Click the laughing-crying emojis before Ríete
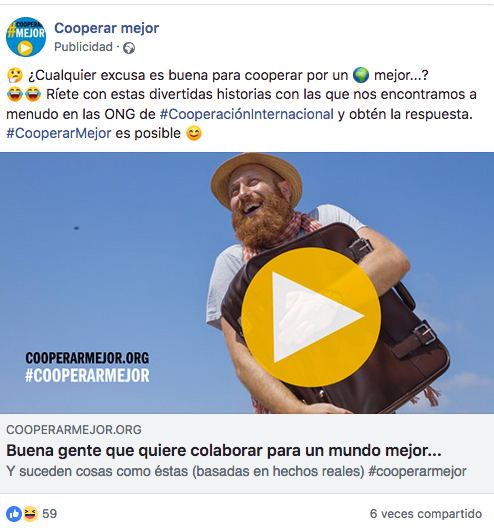This screenshot has width=494, height=532. click(x=24, y=94)
